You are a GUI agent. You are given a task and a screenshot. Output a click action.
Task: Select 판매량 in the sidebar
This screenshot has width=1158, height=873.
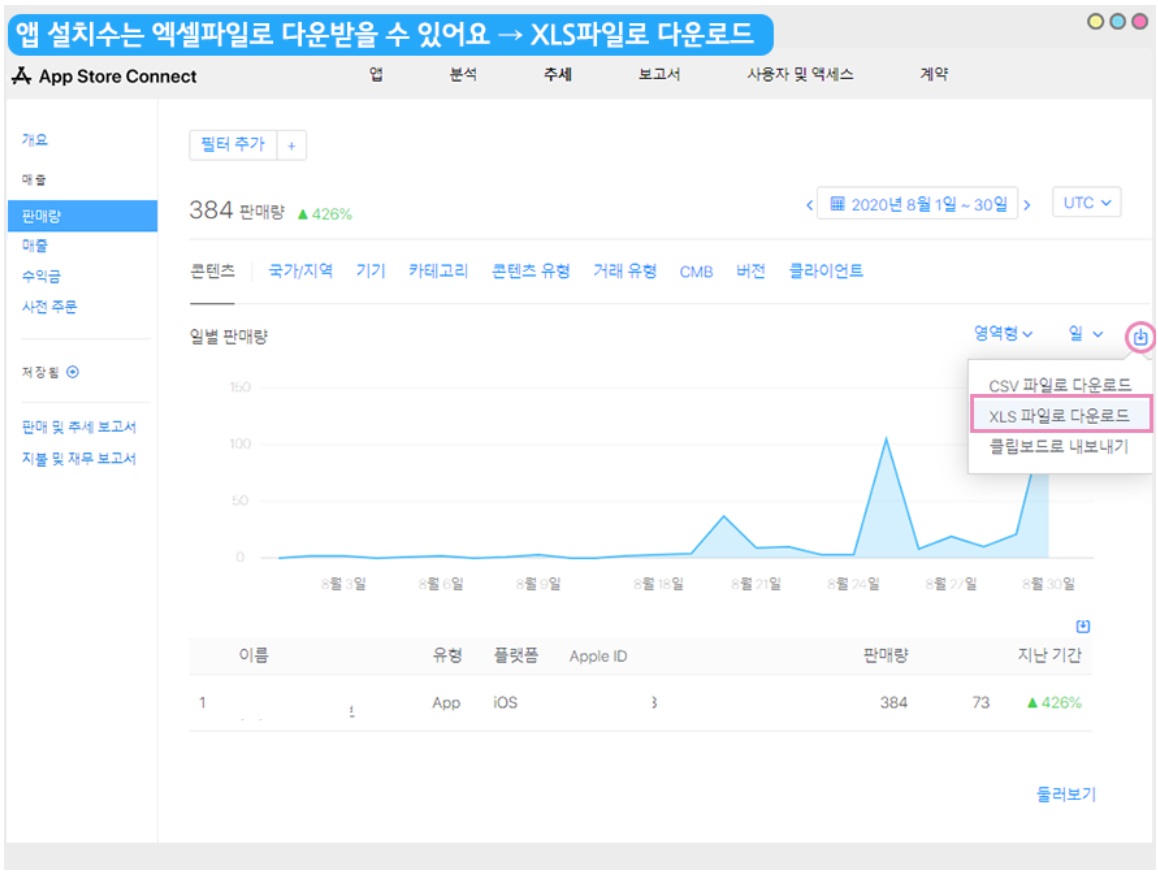[83, 216]
